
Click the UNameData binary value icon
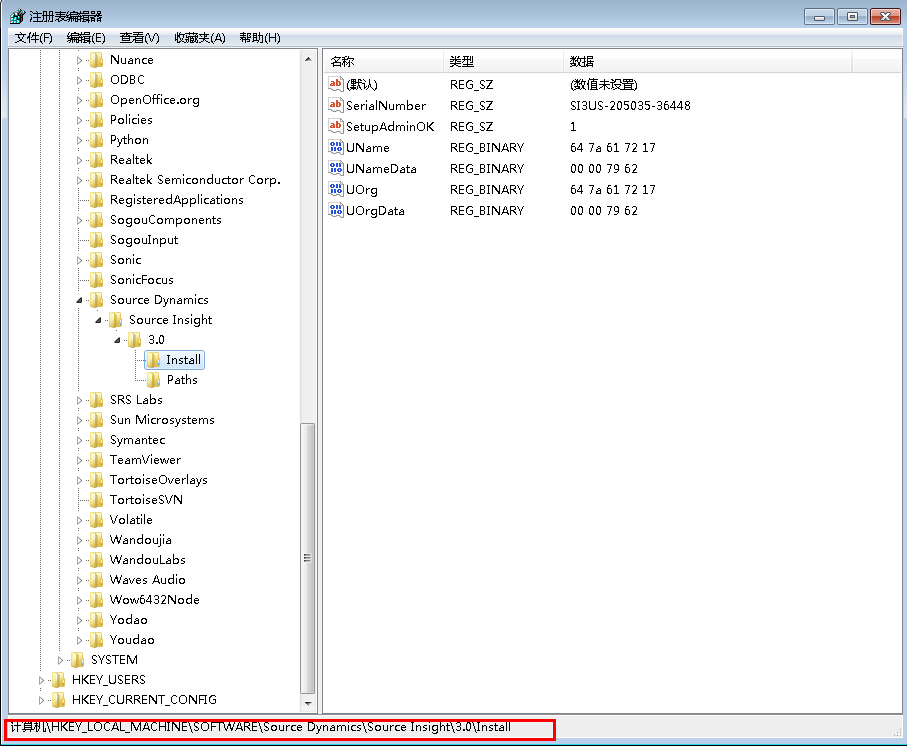[x=335, y=168]
